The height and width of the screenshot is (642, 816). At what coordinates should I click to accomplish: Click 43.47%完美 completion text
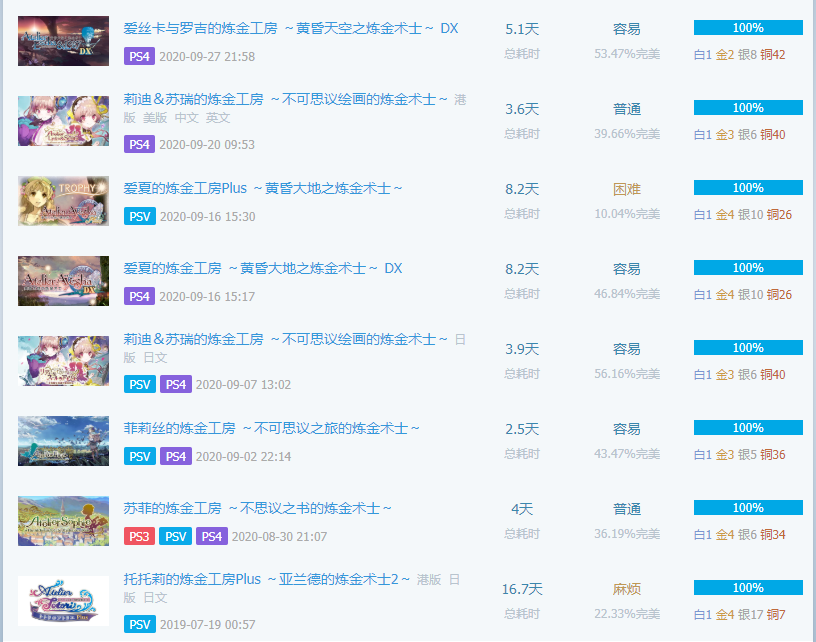(x=627, y=454)
